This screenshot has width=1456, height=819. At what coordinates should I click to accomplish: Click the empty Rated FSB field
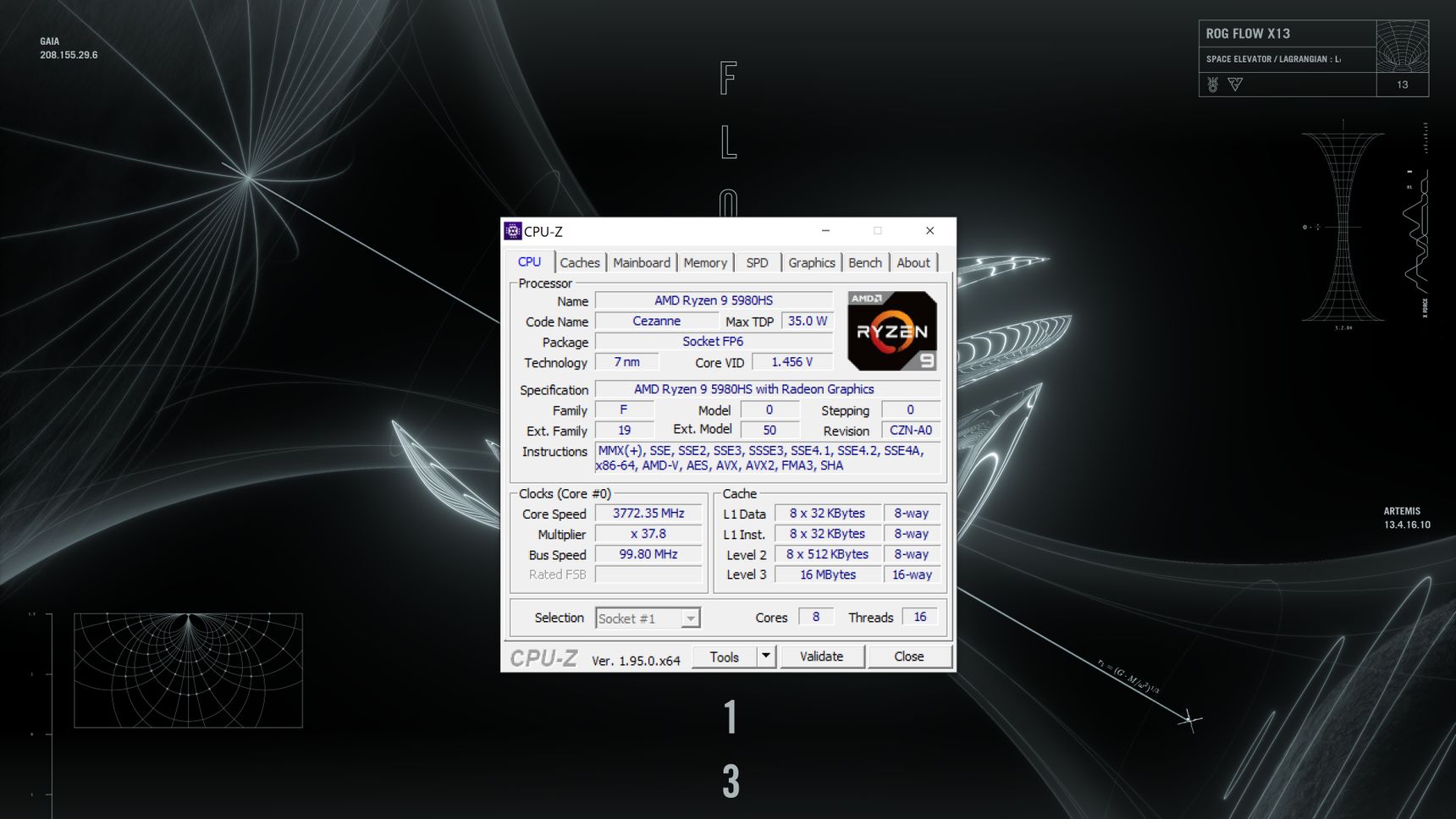(648, 574)
